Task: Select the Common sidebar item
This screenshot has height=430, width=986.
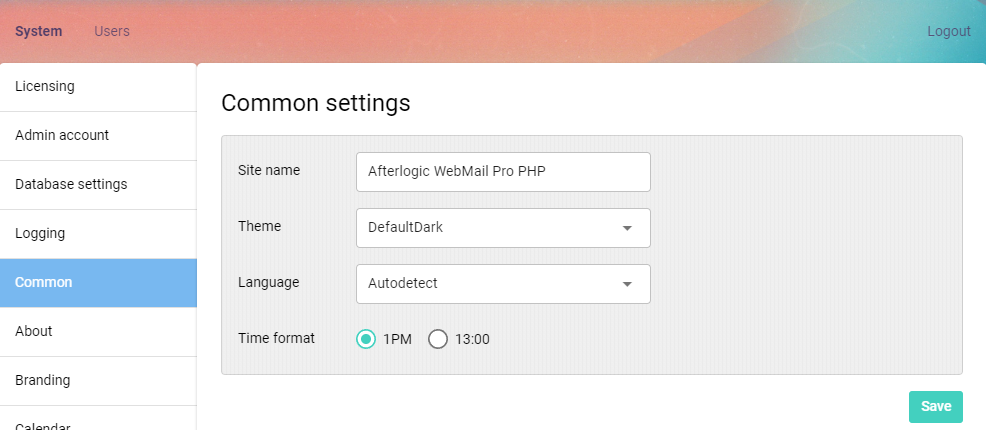Action: coord(44,282)
